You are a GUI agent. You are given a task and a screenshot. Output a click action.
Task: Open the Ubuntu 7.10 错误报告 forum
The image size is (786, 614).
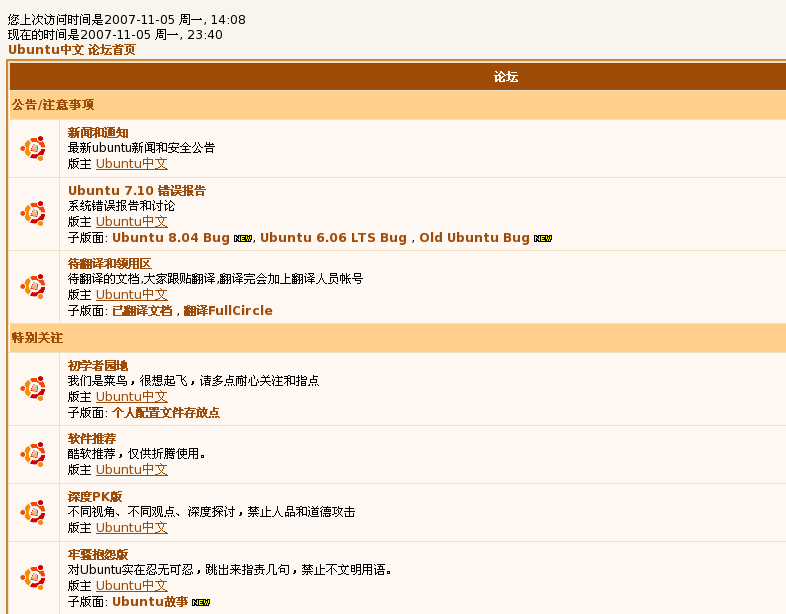coord(137,190)
